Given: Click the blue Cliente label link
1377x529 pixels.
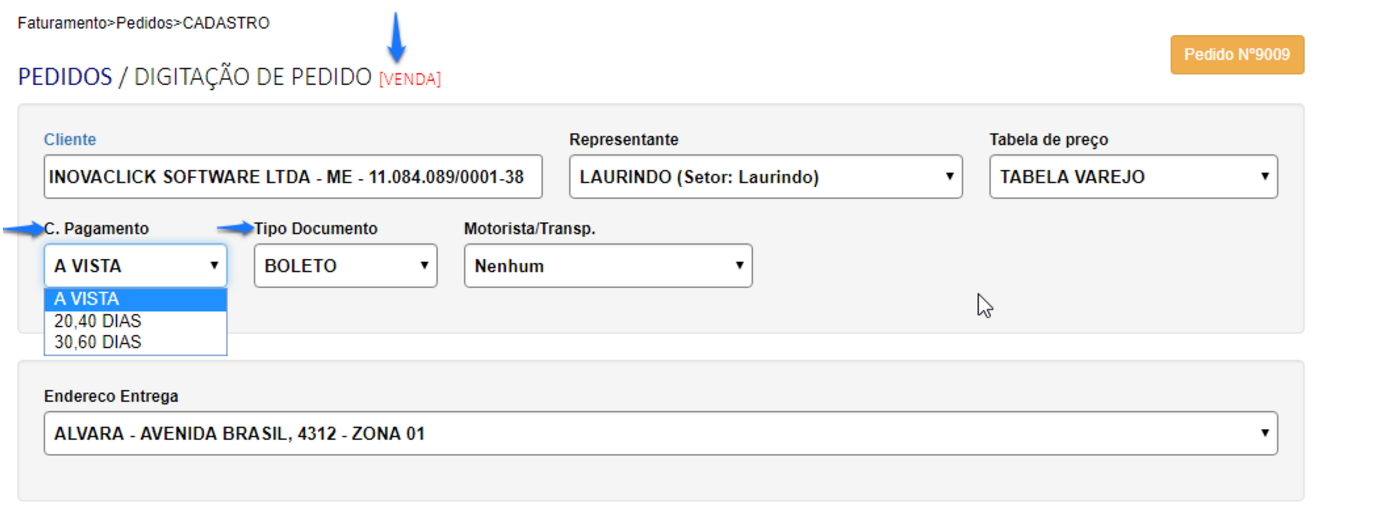Looking at the screenshot, I should tap(70, 140).
